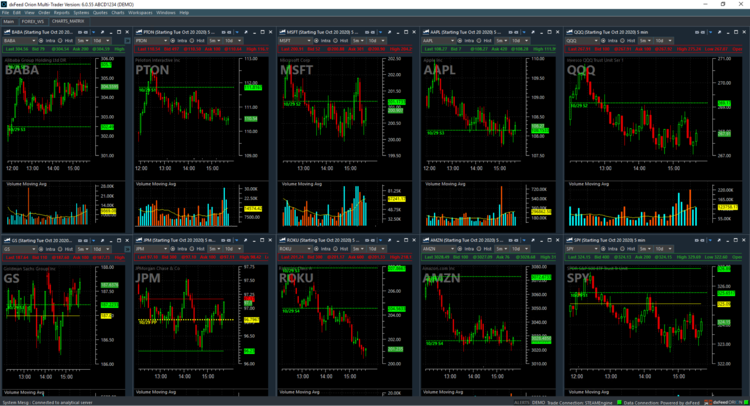Click the link icons in QQQ chart title bar

(700, 32)
